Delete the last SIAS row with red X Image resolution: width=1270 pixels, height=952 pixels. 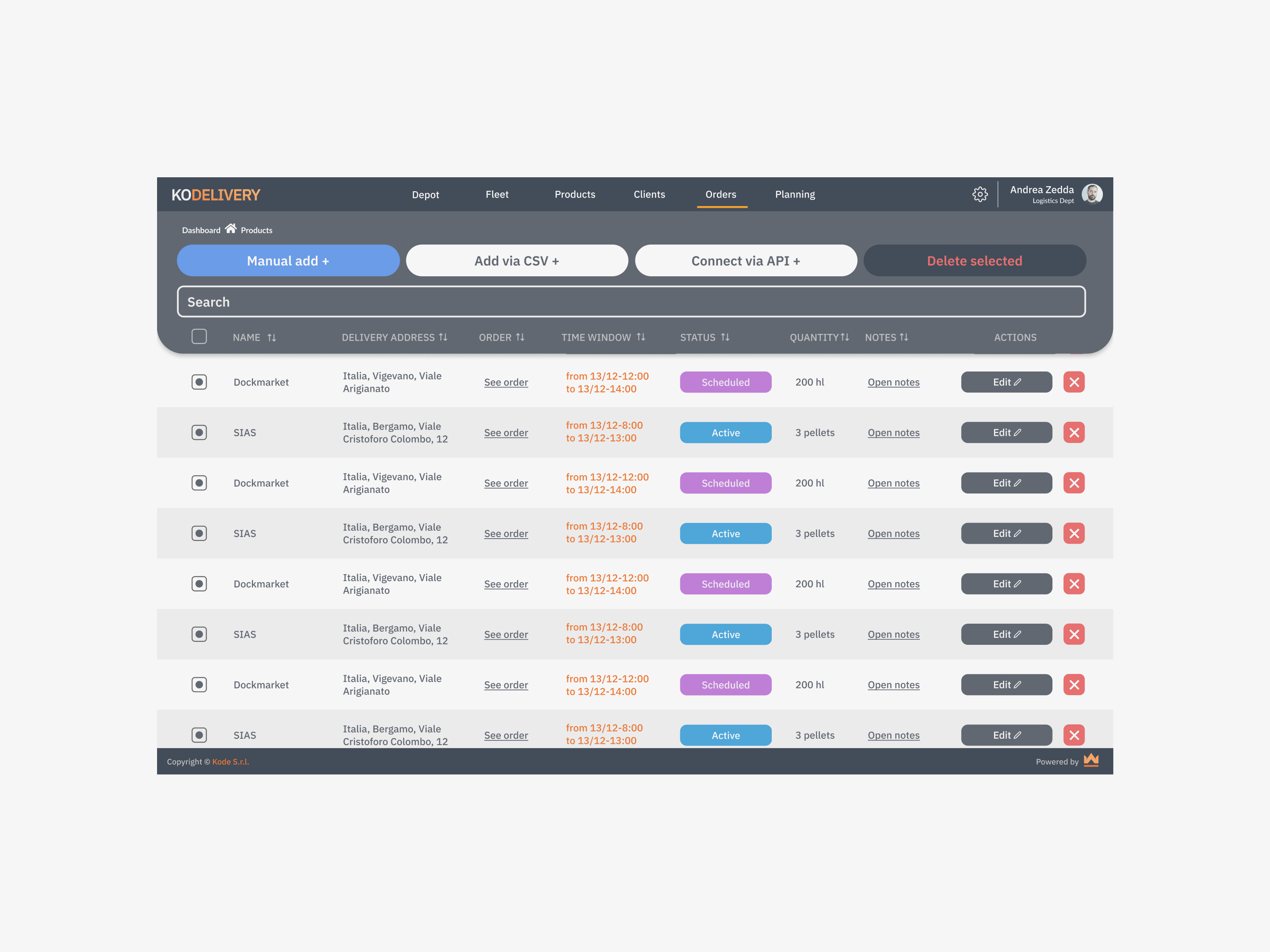pos(1074,735)
